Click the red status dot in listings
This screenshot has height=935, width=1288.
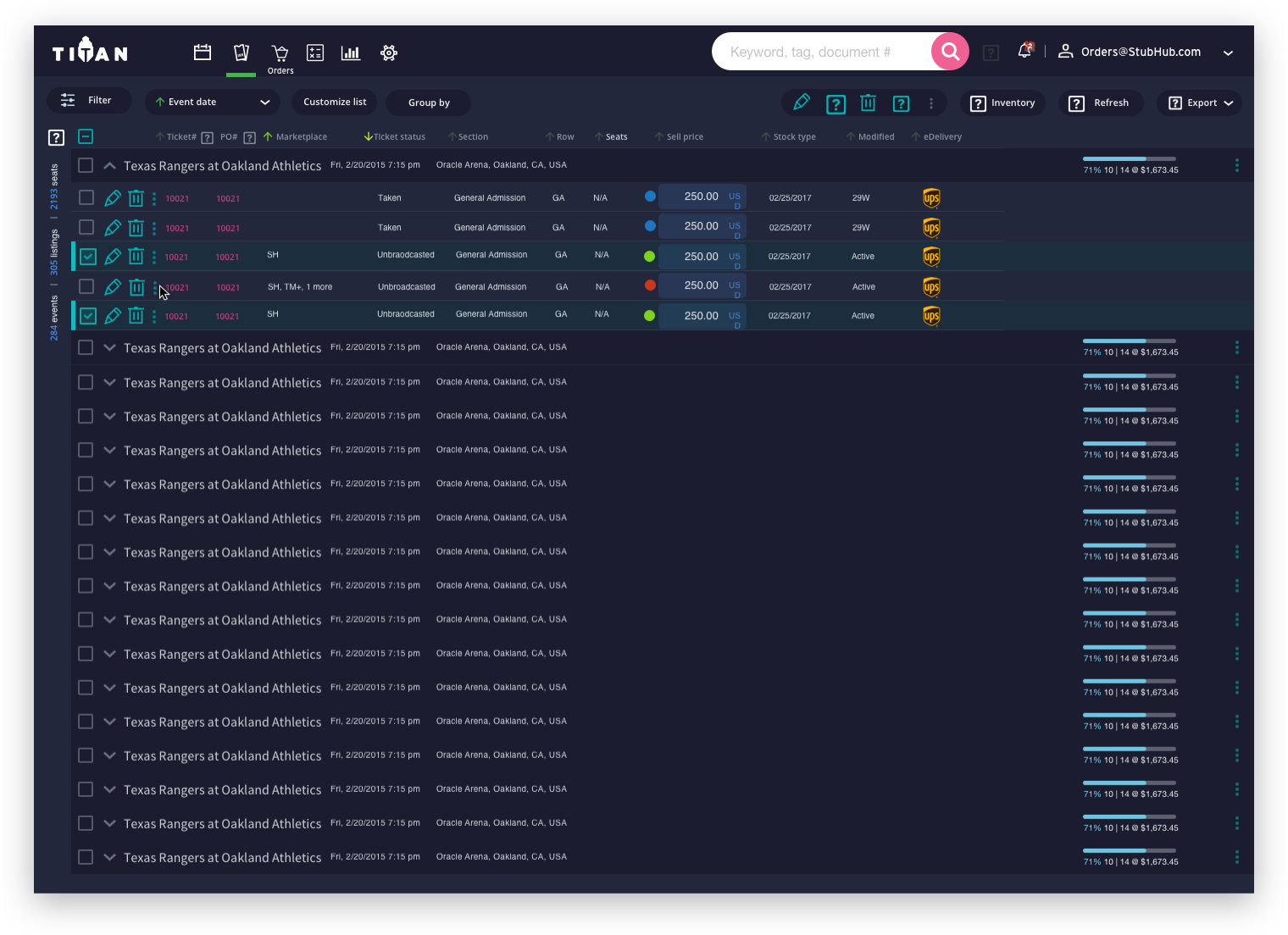click(650, 285)
